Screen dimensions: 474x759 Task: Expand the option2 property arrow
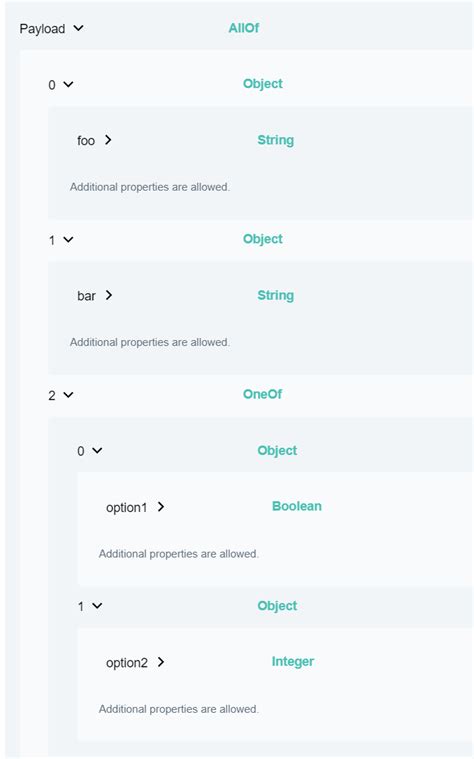pos(161,662)
